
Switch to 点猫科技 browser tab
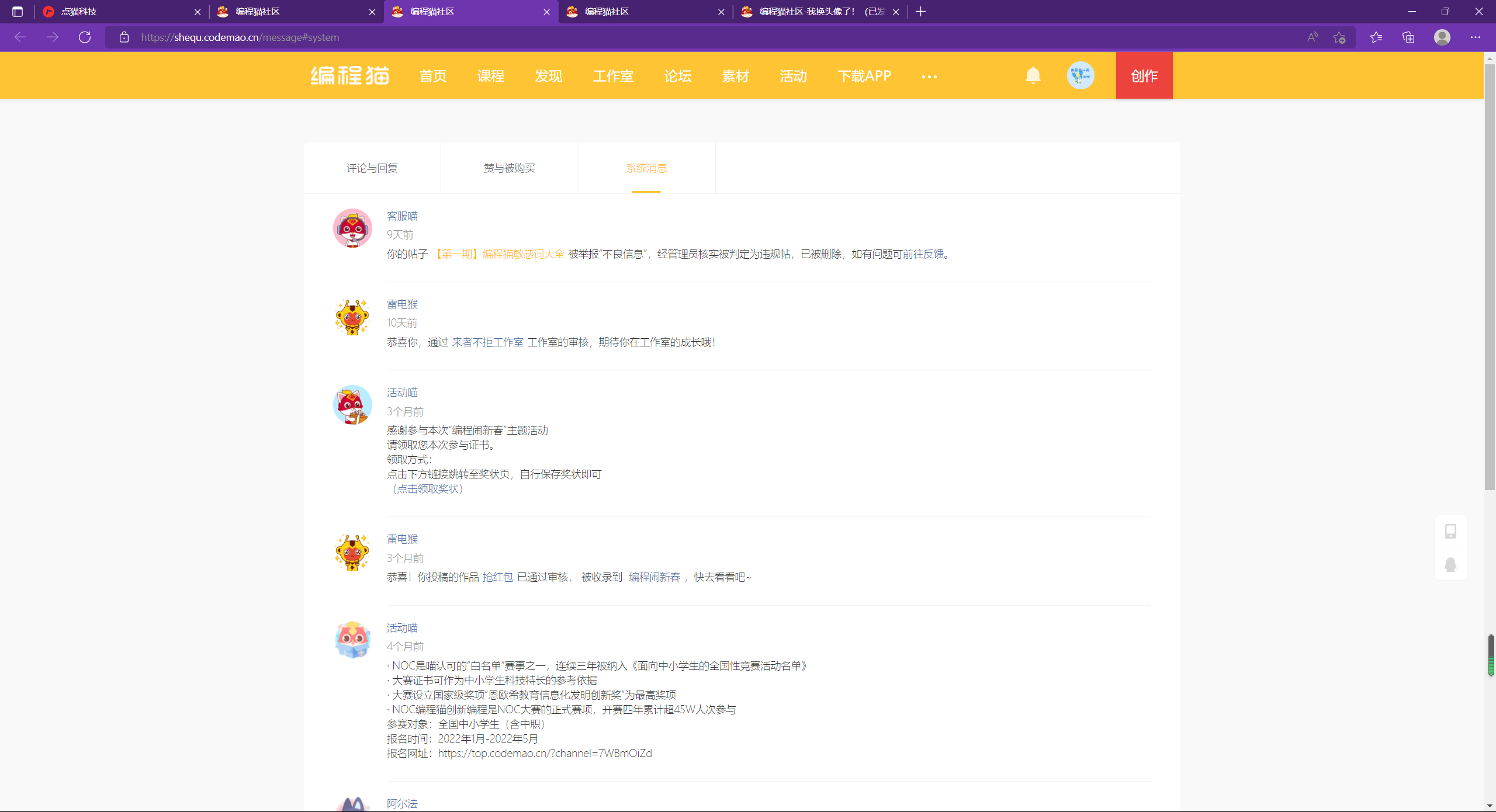click(x=120, y=12)
